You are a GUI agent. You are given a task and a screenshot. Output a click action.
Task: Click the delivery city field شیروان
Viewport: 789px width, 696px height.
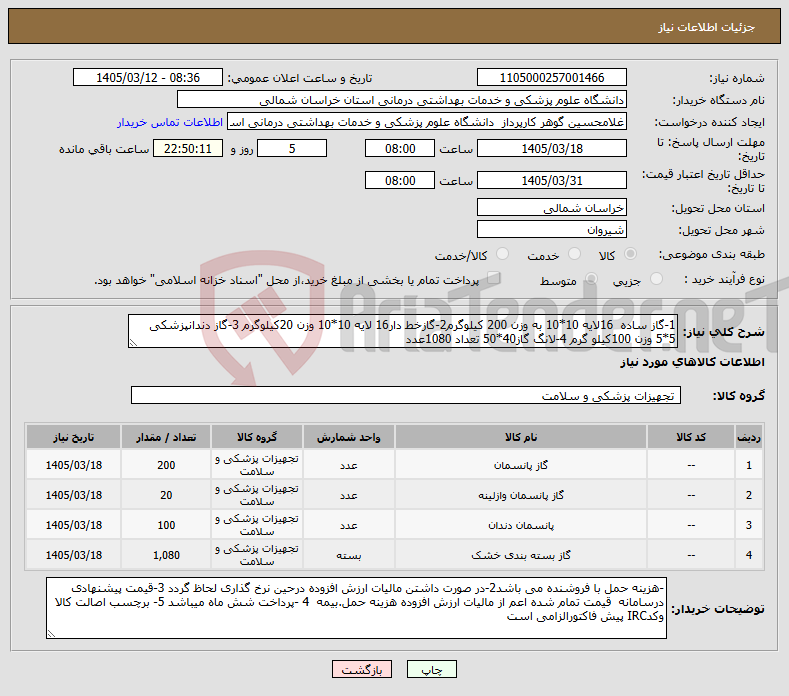coord(551,229)
